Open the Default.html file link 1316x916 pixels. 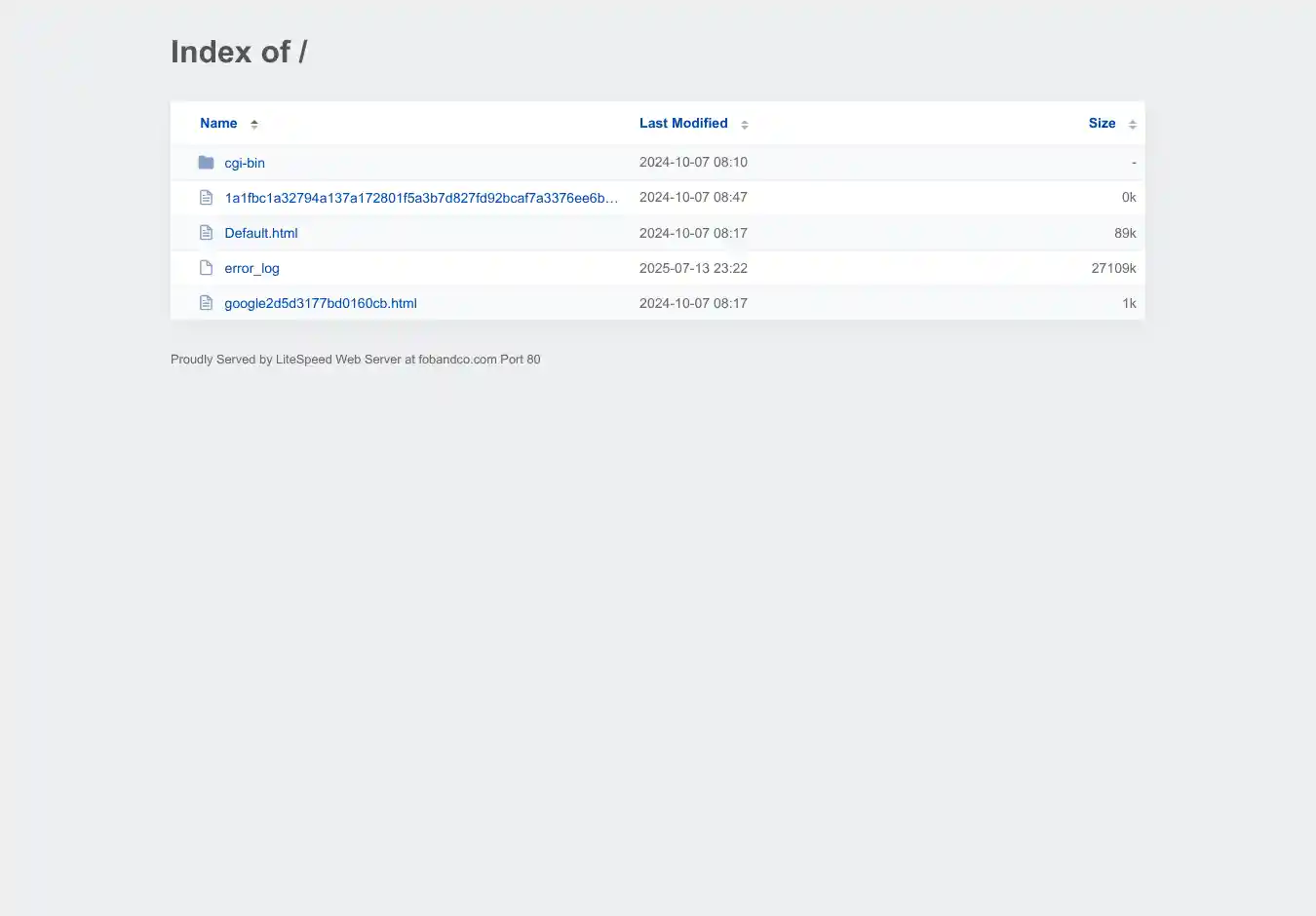tap(261, 233)
